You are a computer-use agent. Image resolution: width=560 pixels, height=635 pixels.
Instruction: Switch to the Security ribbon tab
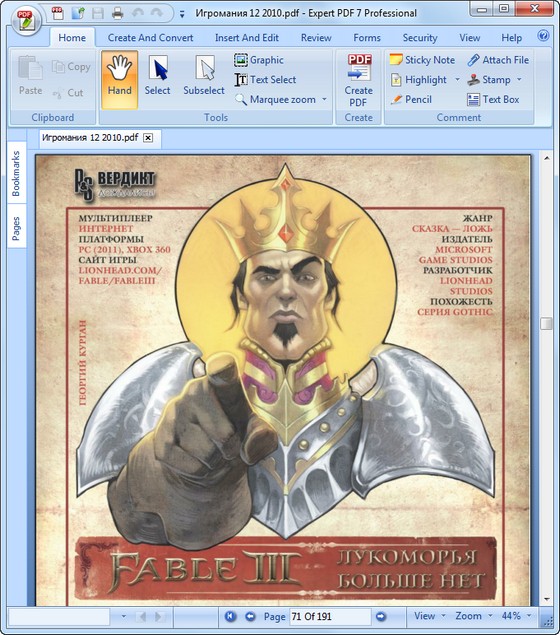[x=420, y=38]
